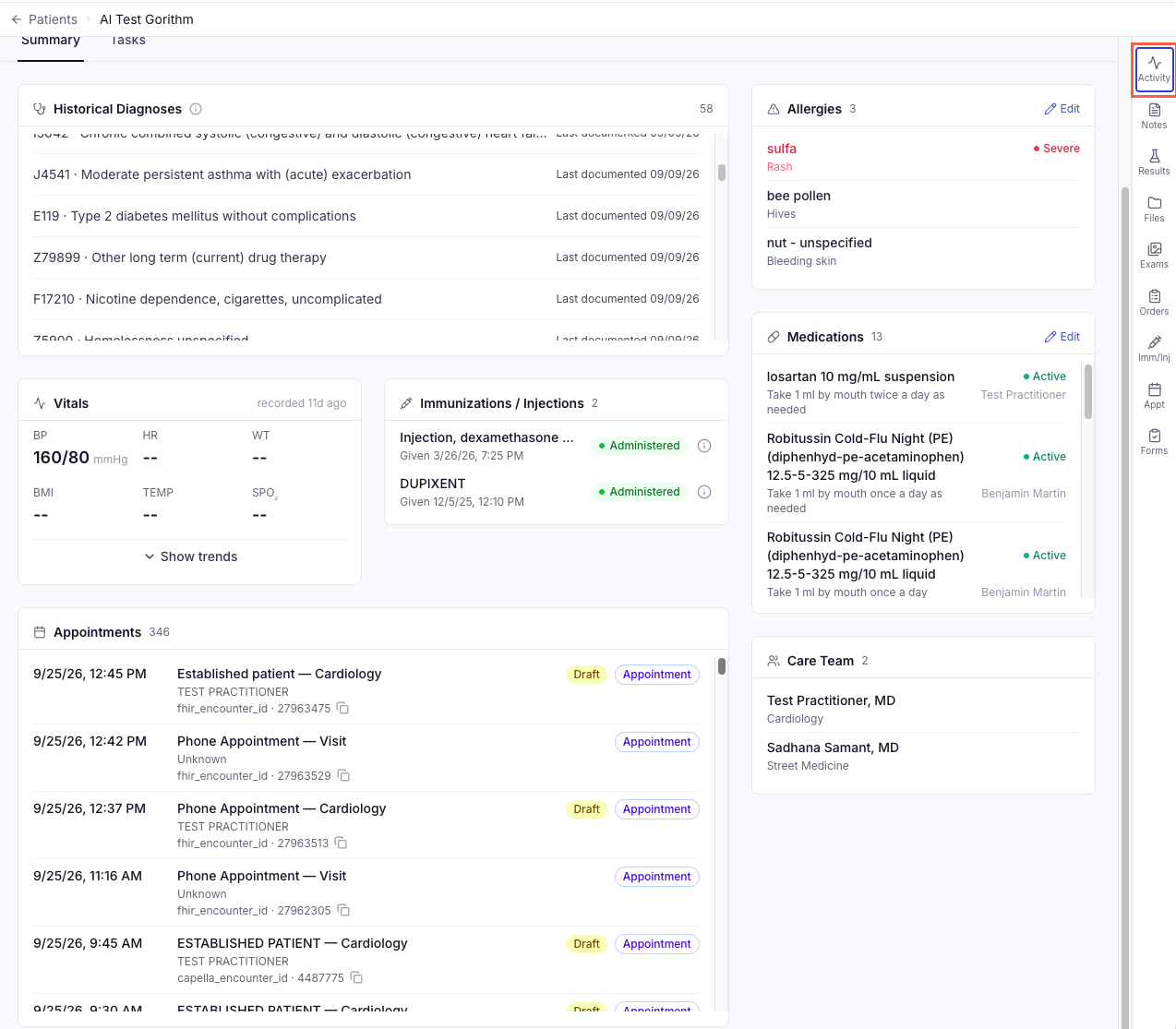Expand Show trends in Vitals
Image resolution: width=1176 pixels, height=1029 pixels.
190,556
